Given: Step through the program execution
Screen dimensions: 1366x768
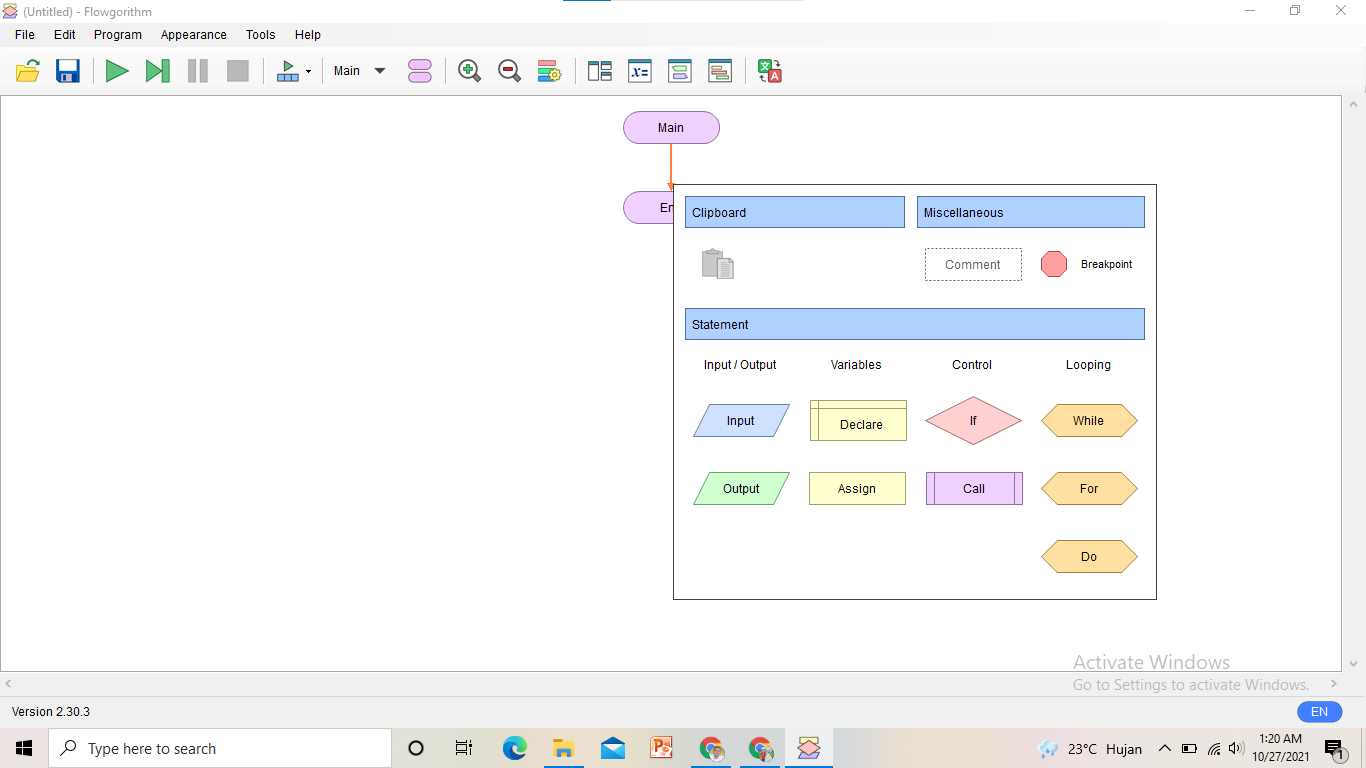Looking at the screenshot, I should tap(157, 70).
